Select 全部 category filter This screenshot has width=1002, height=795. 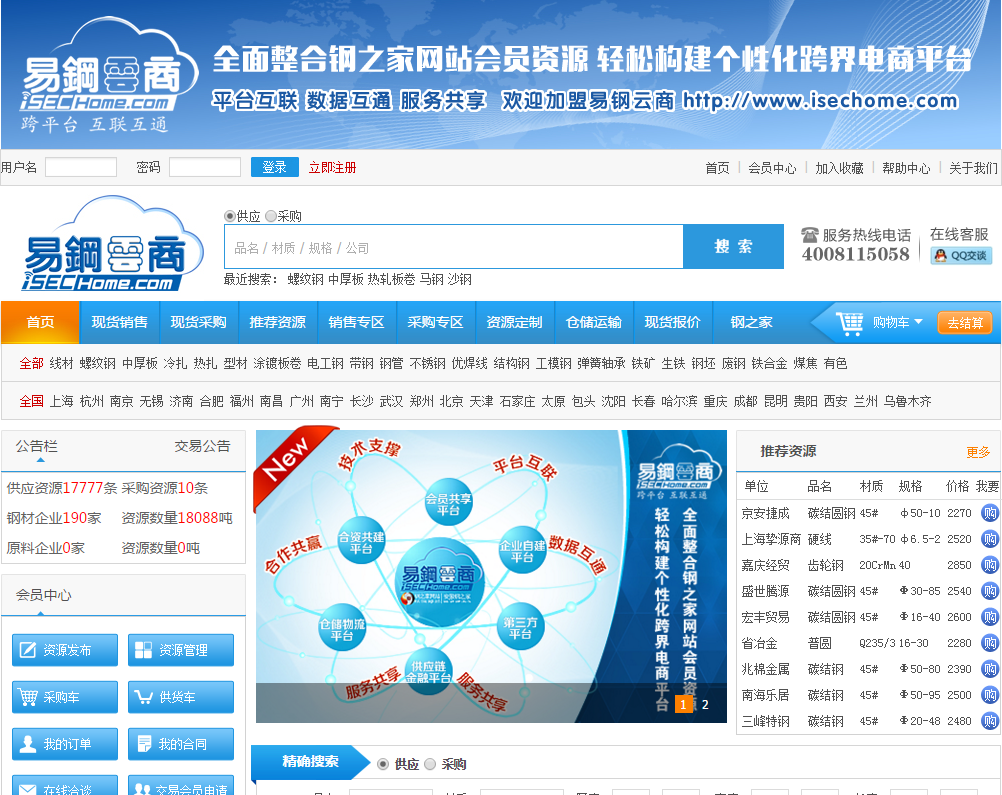(x=31, y=364)
